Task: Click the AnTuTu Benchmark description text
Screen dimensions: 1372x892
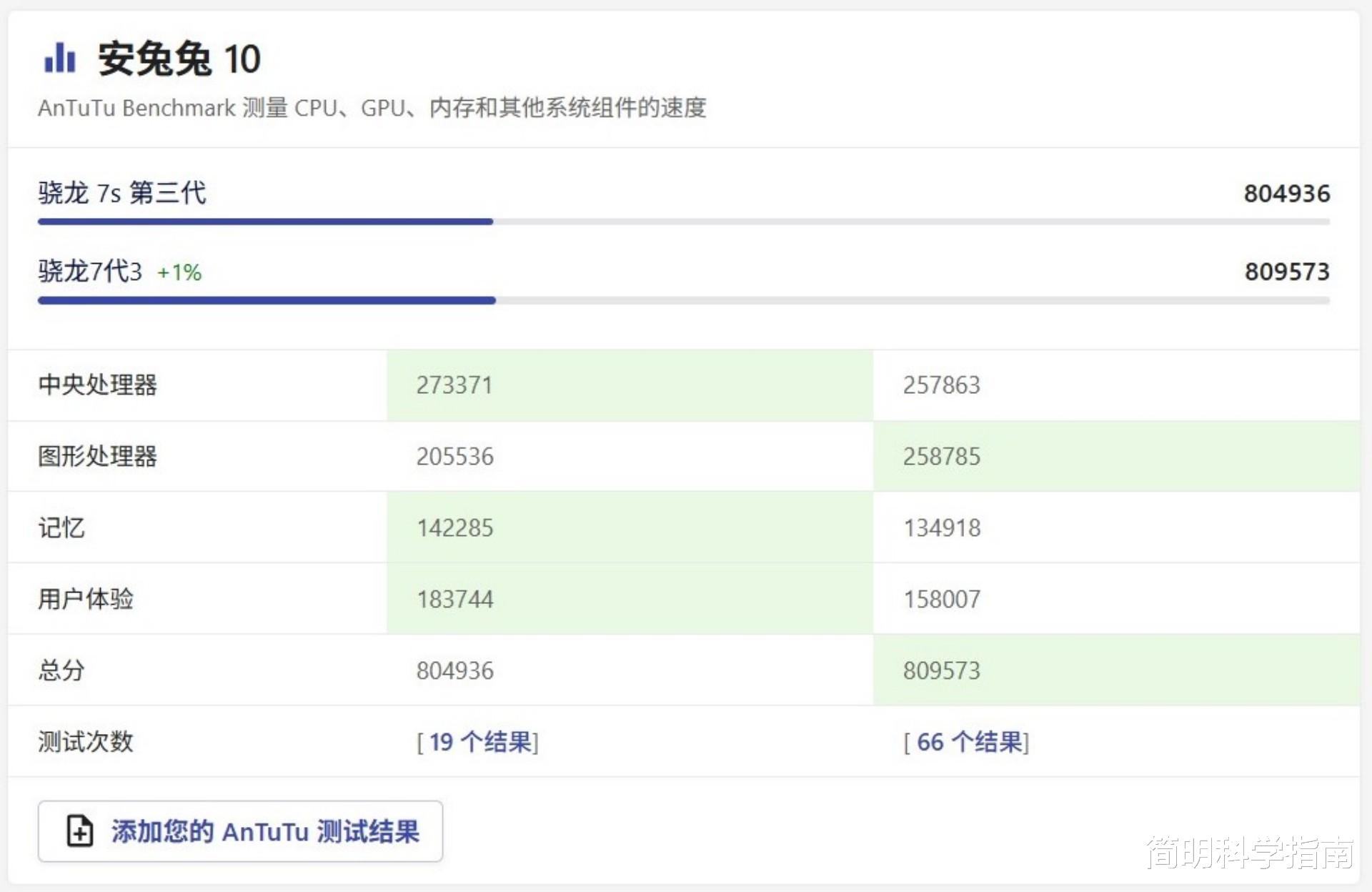Action: pos(372,108)
